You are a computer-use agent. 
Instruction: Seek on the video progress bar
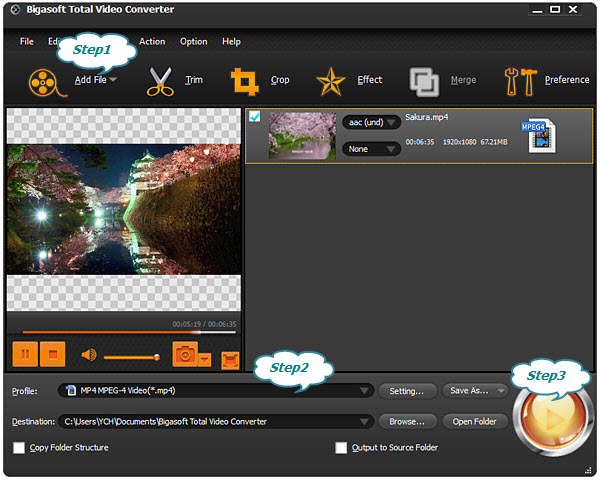click(129, 332)
